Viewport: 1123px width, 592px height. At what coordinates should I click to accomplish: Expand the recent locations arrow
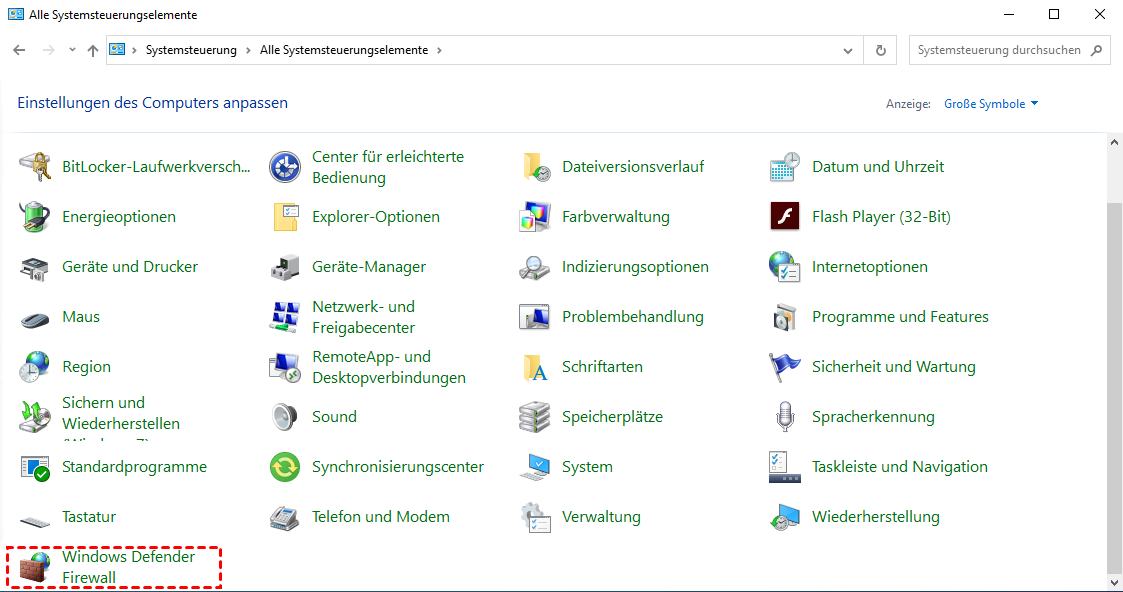(72, 50)
